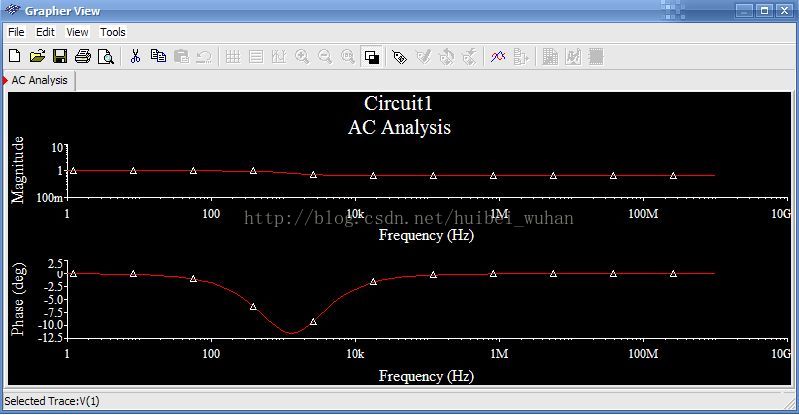Click the phase curve minimum dip
Screen dimensions: 799x415
292,333
